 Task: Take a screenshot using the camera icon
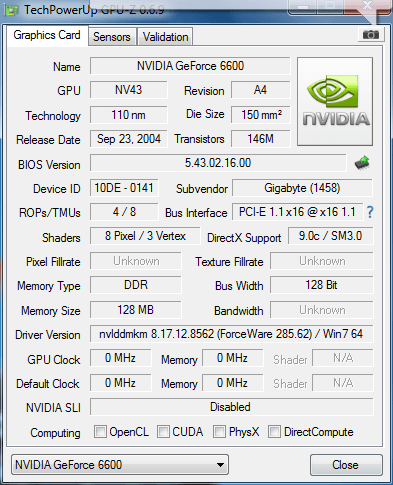coord(371,34)
